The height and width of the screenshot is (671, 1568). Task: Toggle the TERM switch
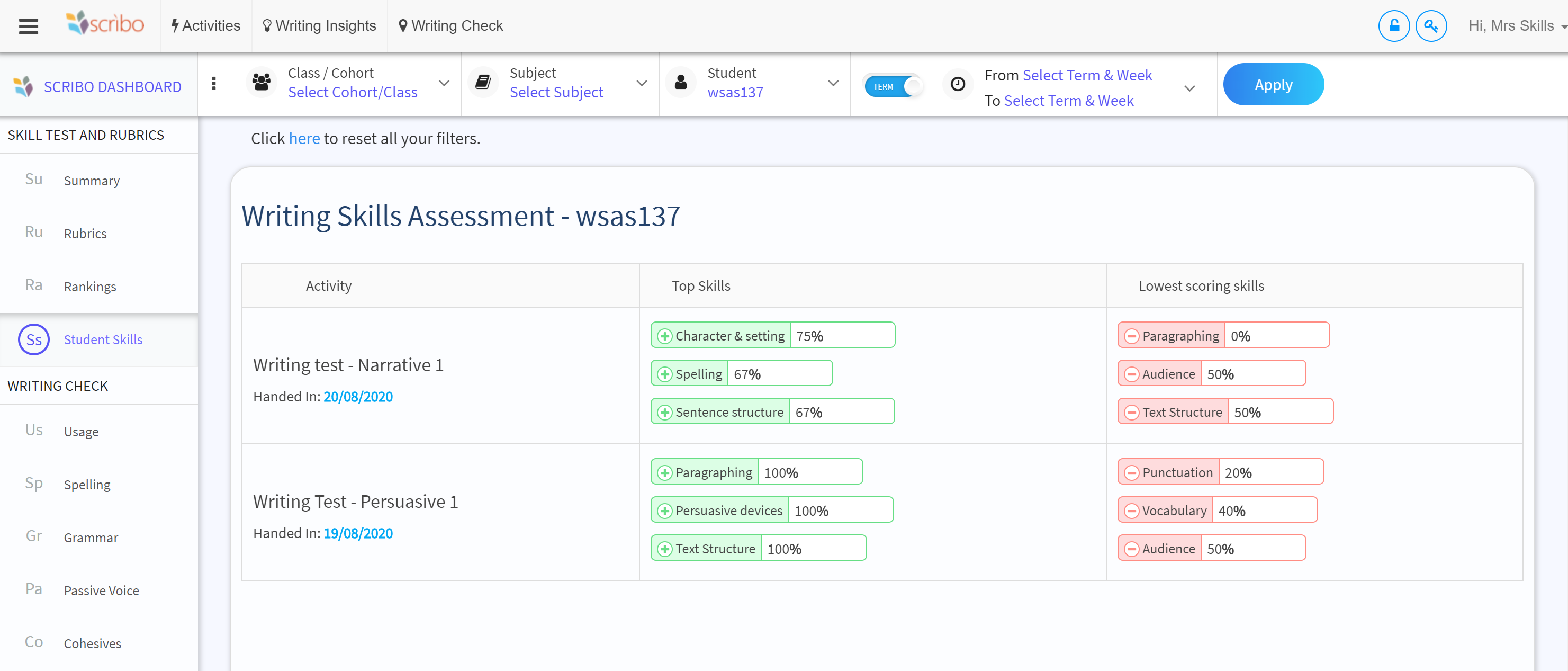click(x=894, y=86)
